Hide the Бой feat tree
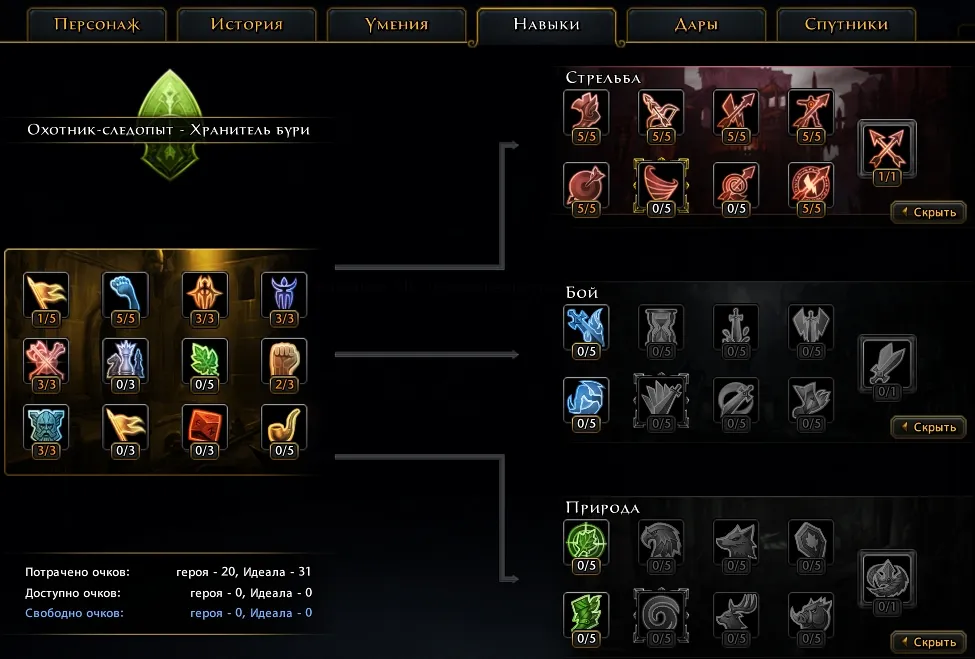The image size is (975, 659). click(929, 427)
